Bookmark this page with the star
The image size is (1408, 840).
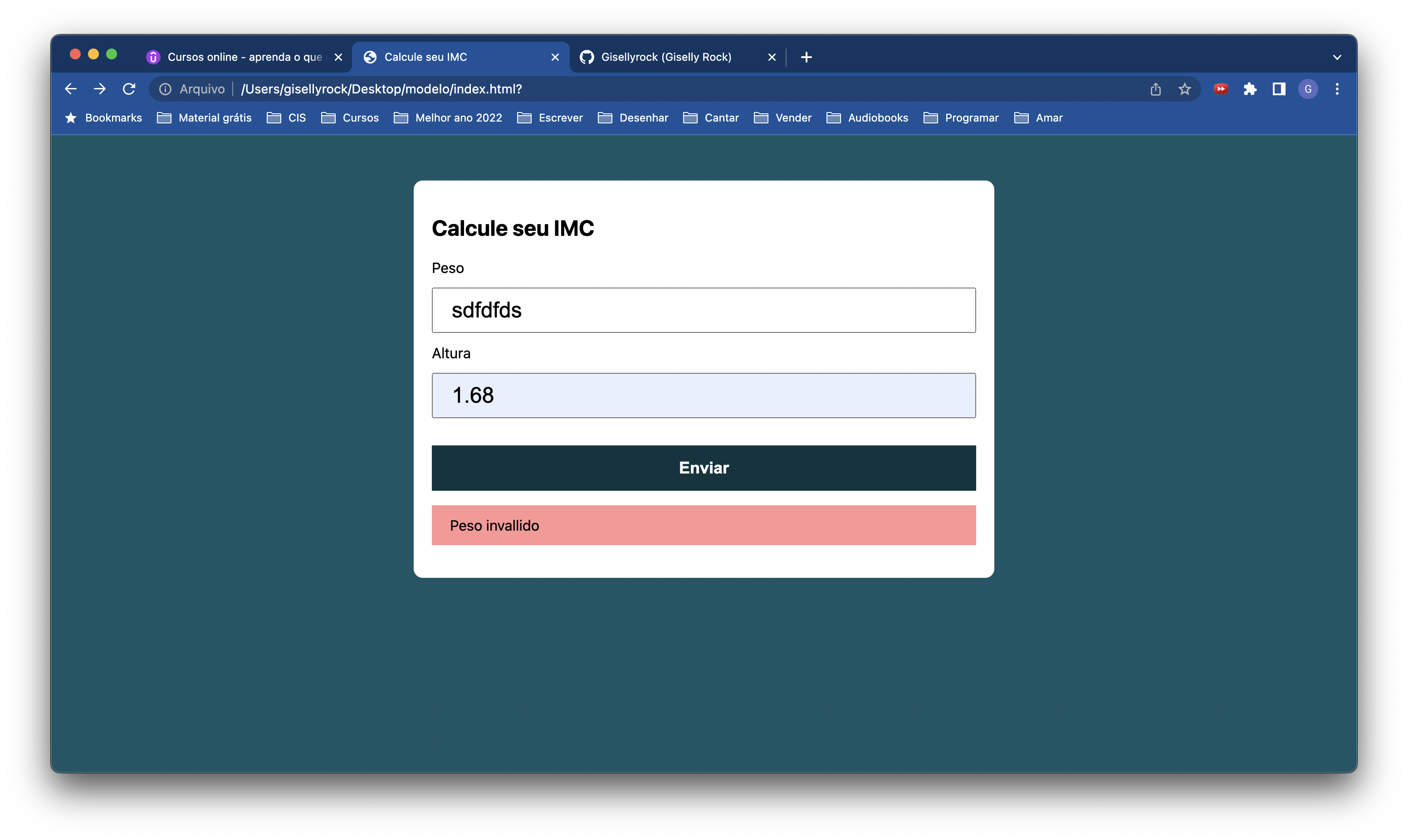click(x=1184, y=89)
